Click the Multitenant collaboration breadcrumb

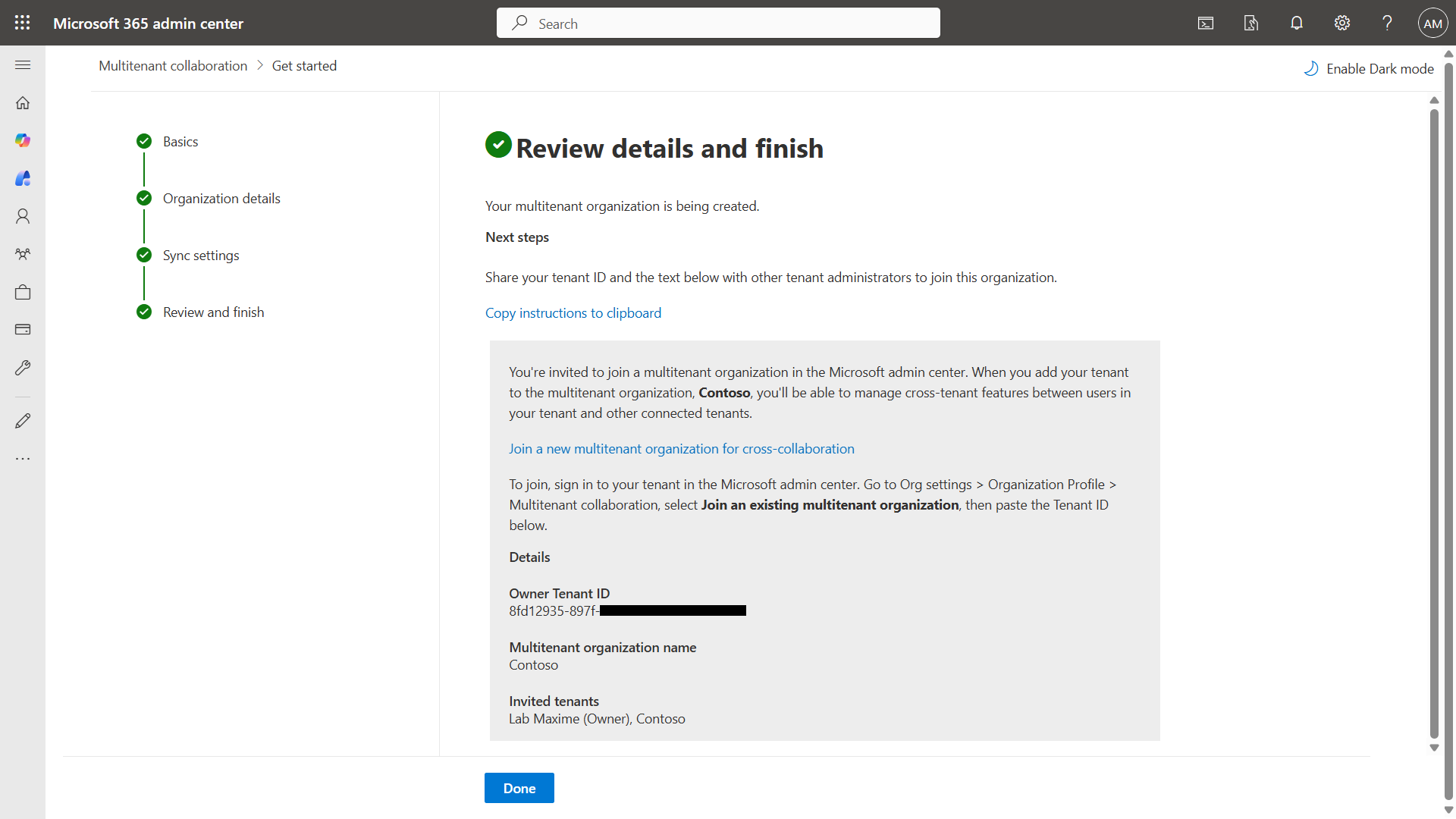click(173, 66)
